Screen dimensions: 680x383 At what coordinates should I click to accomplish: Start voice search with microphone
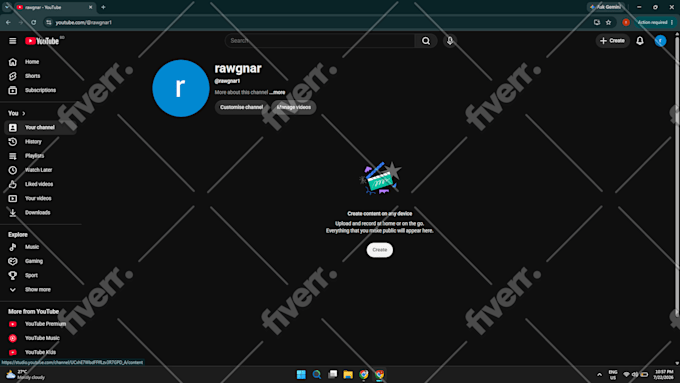click(x=450, y=41)
